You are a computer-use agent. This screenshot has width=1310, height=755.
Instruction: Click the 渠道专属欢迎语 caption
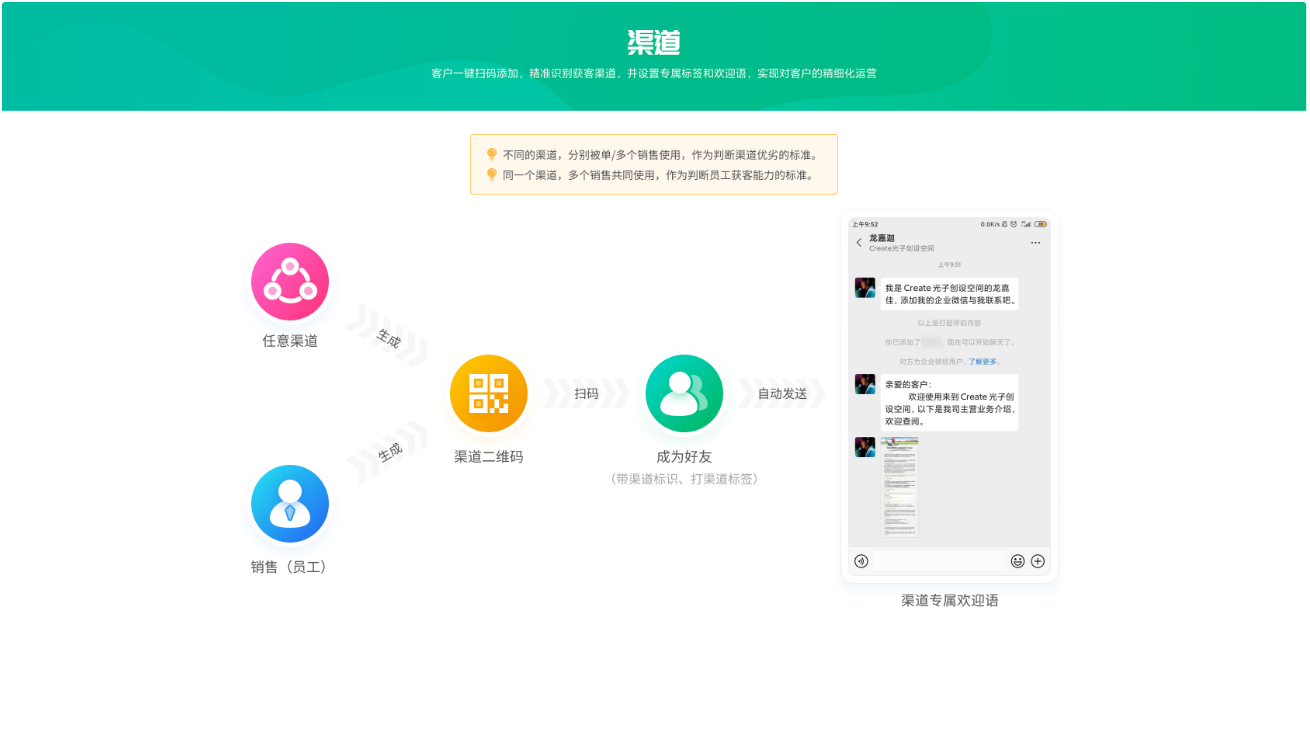950,601
